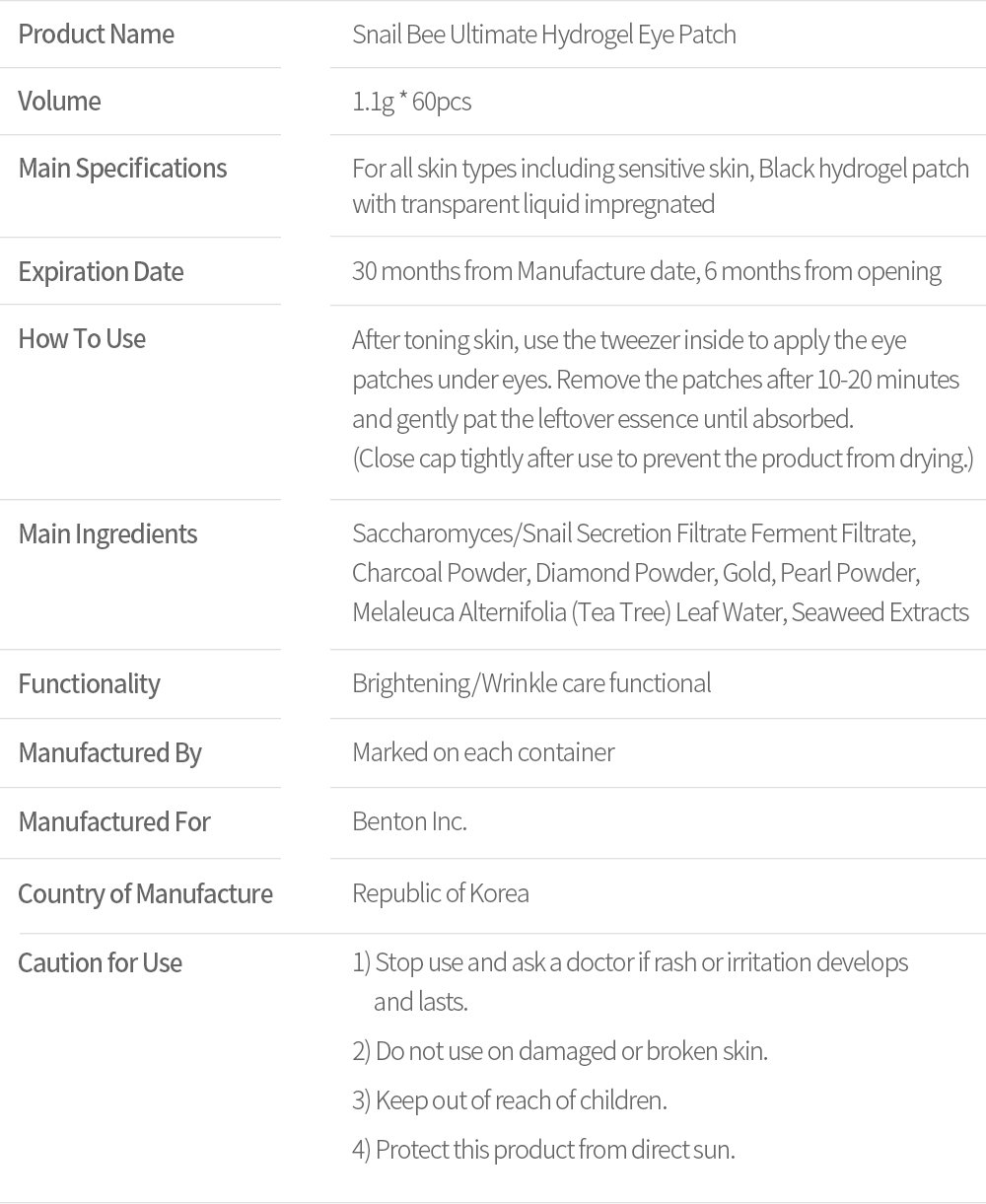Click the Manufactured By label
Viewport: 986px width, 1204px height.
click(109, 753)
